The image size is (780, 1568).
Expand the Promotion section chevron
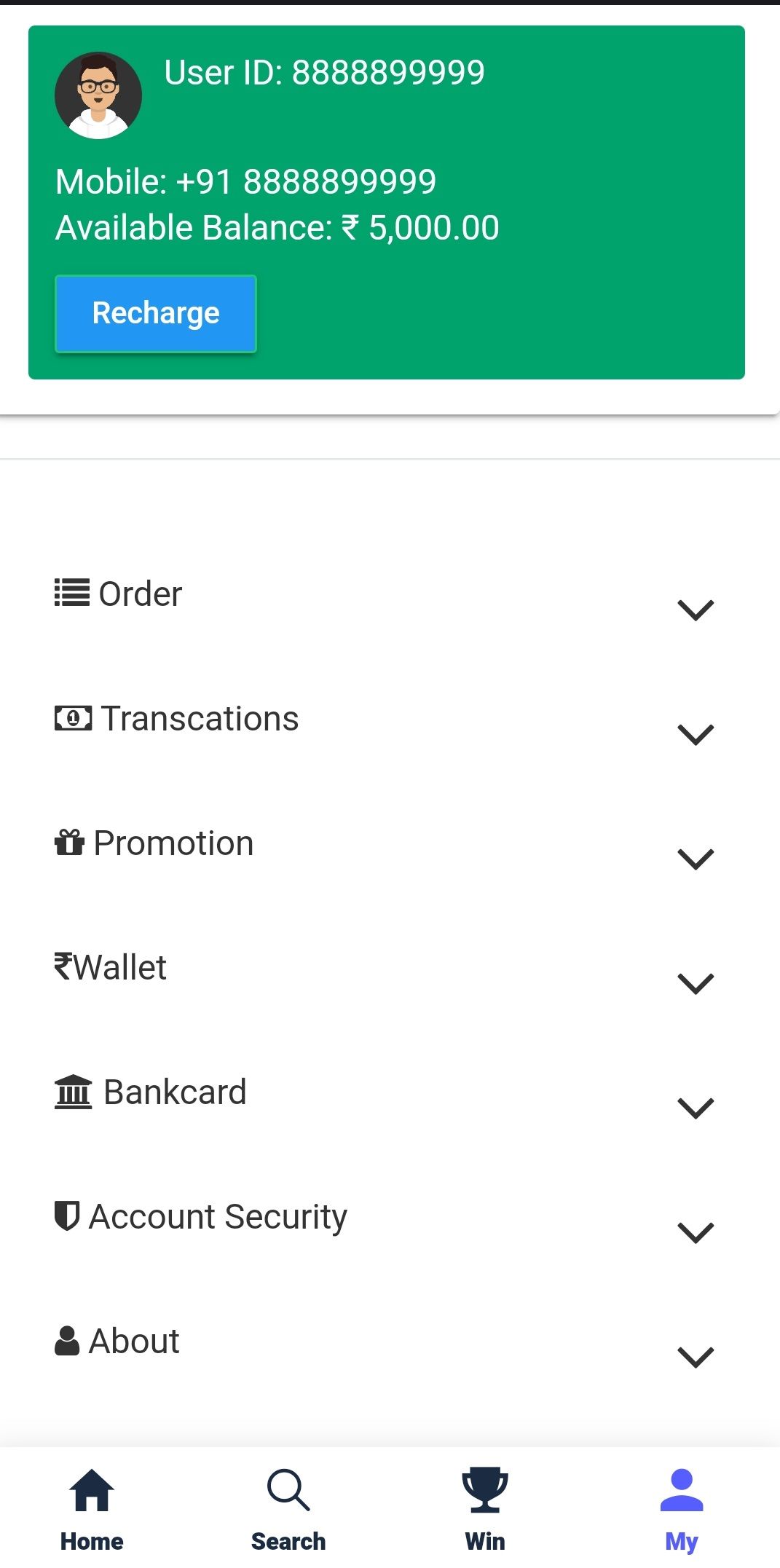696,859
